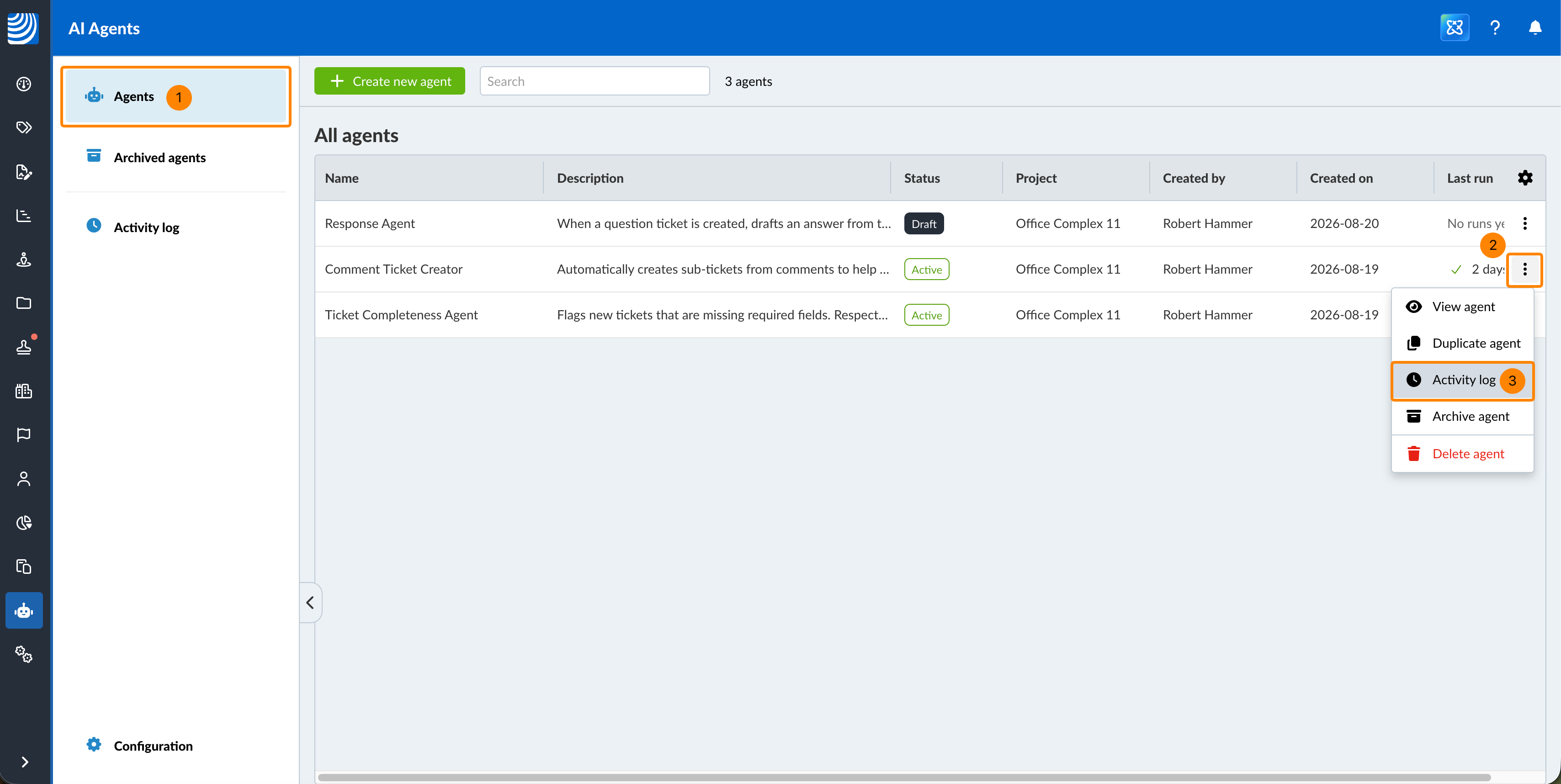Screen dimensions: 1561x784
Task: Focus the Search agents field
Action: click(595, 81)
